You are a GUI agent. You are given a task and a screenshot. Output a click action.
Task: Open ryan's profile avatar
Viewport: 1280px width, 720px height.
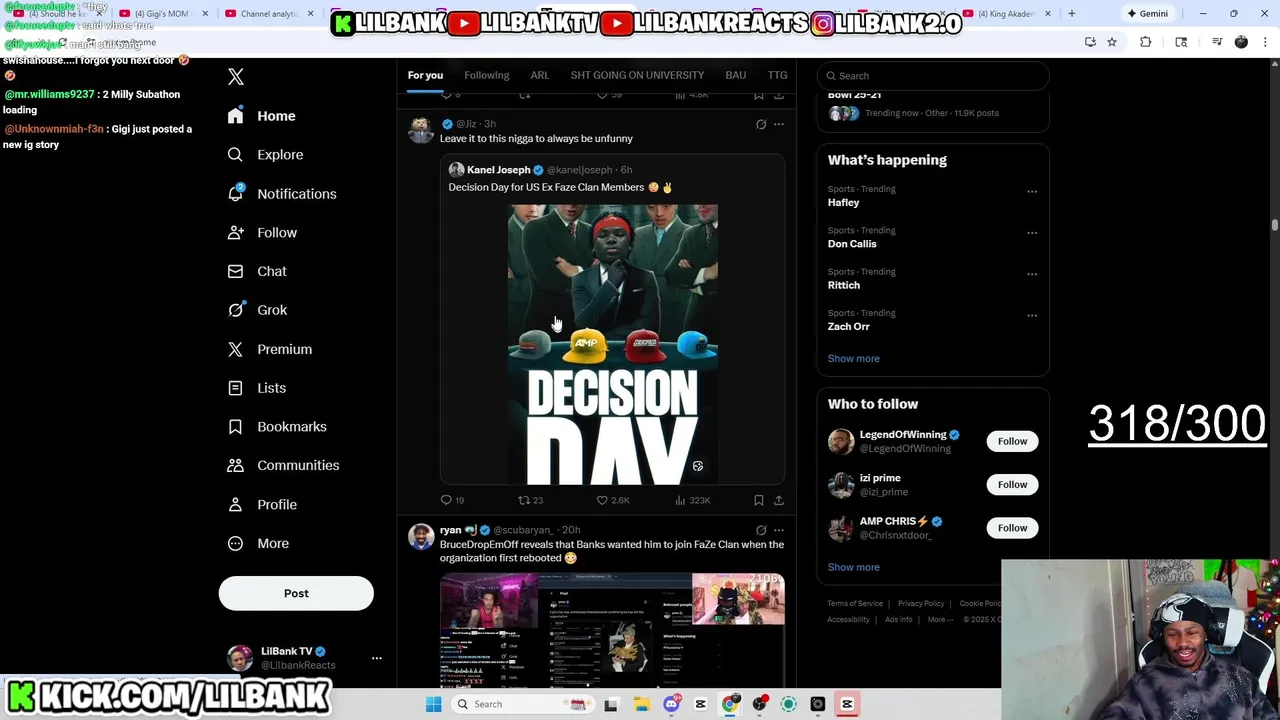point(421,536)
